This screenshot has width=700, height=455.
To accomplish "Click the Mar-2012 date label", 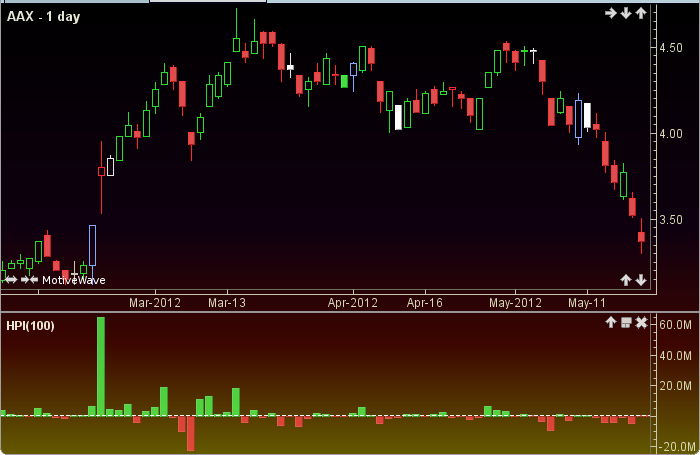I will coord(155,303).
